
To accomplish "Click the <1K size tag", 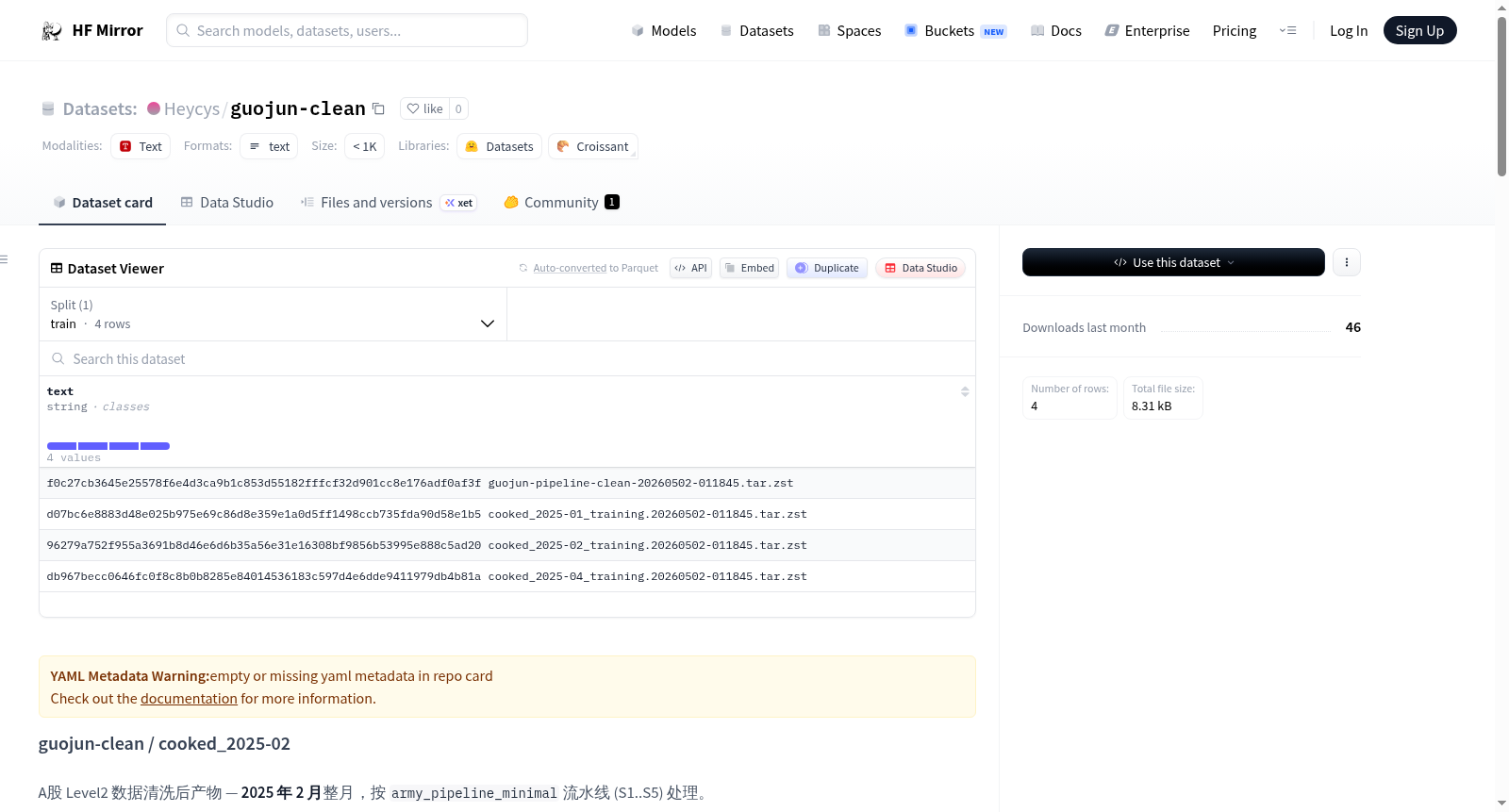I will [x=364, y=146].
